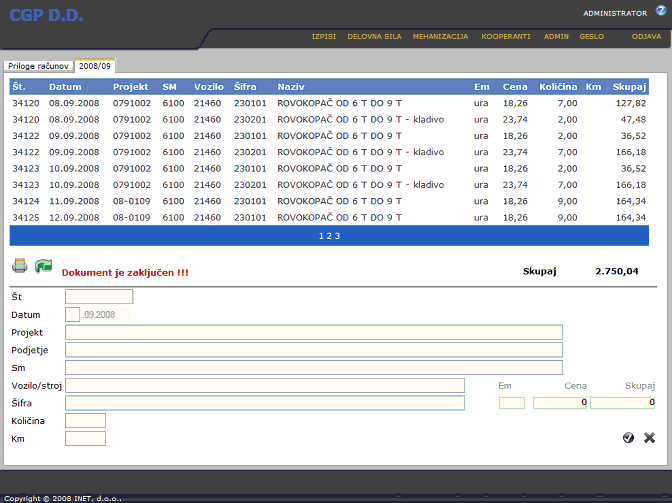Click the CGP D.D. logo
This screenshot has height=503, width=672.
46,15
